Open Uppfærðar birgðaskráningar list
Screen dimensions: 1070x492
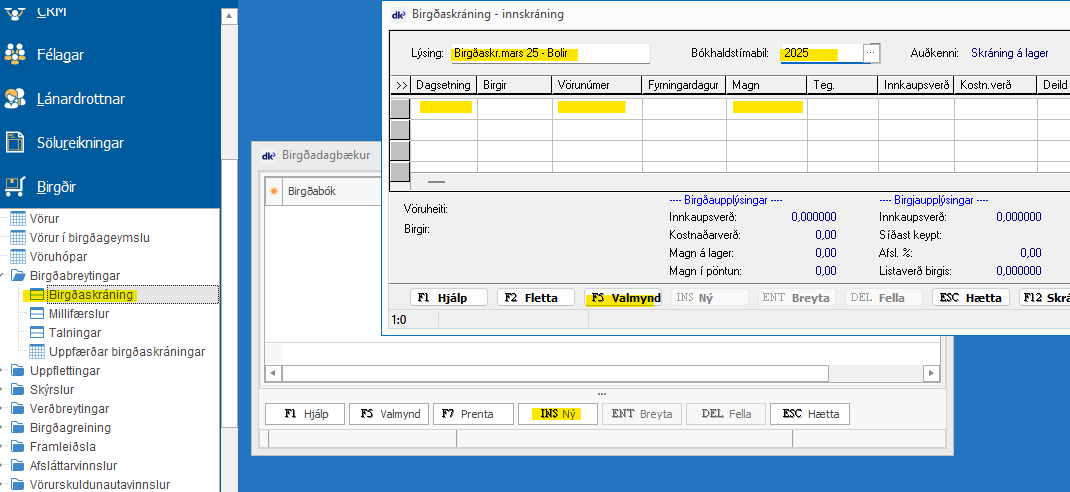[x=126, y=352]
